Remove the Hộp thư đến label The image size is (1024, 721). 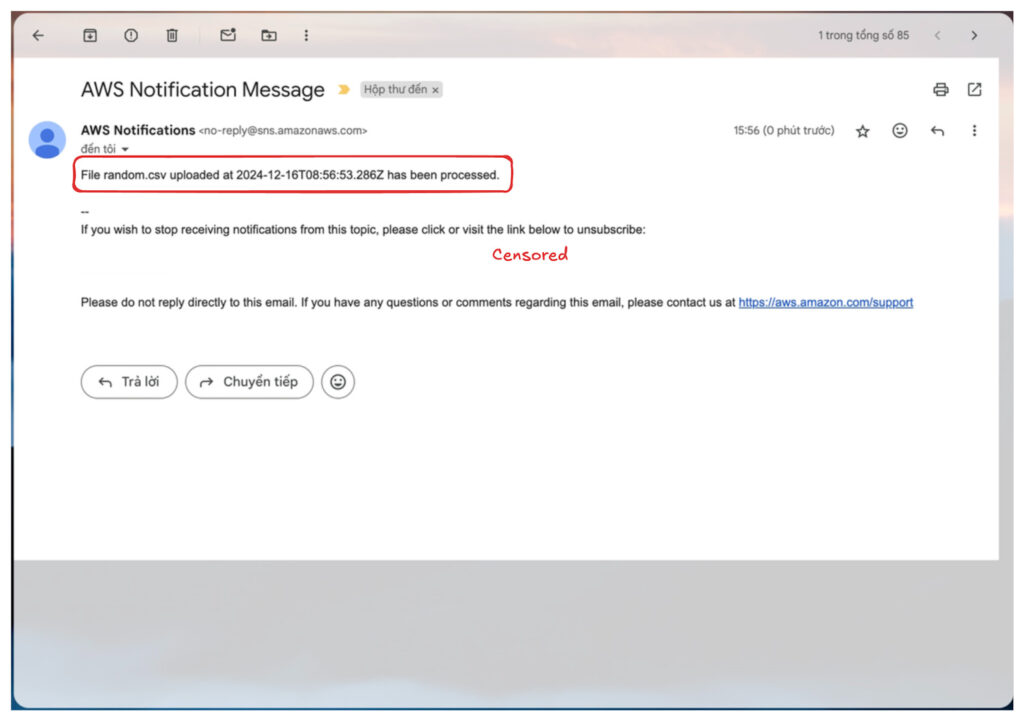(436, 90)
